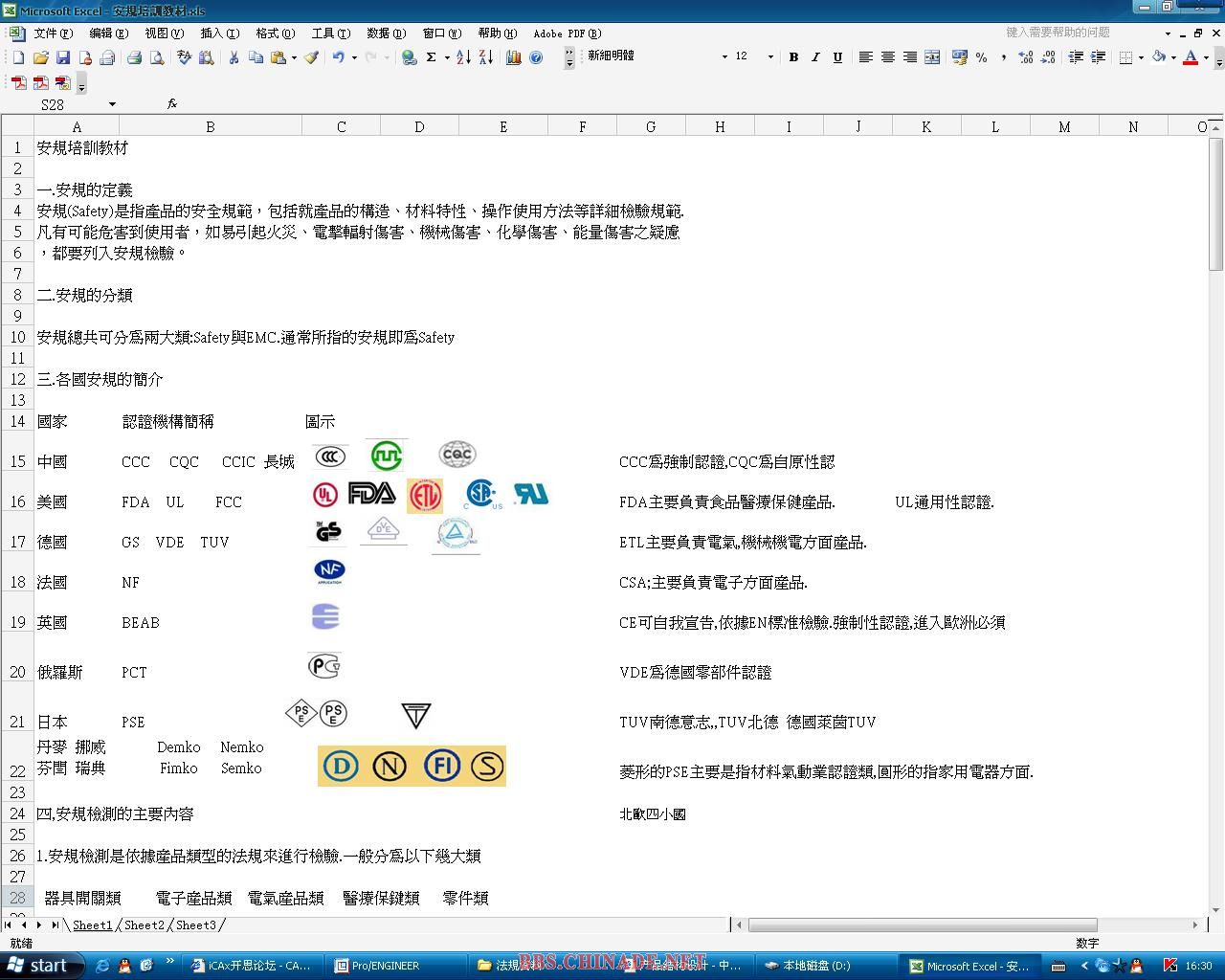Click the insert function fx button
Image resolution: width=1225 pixels, height=980 pixels.
tap(172, 103)
